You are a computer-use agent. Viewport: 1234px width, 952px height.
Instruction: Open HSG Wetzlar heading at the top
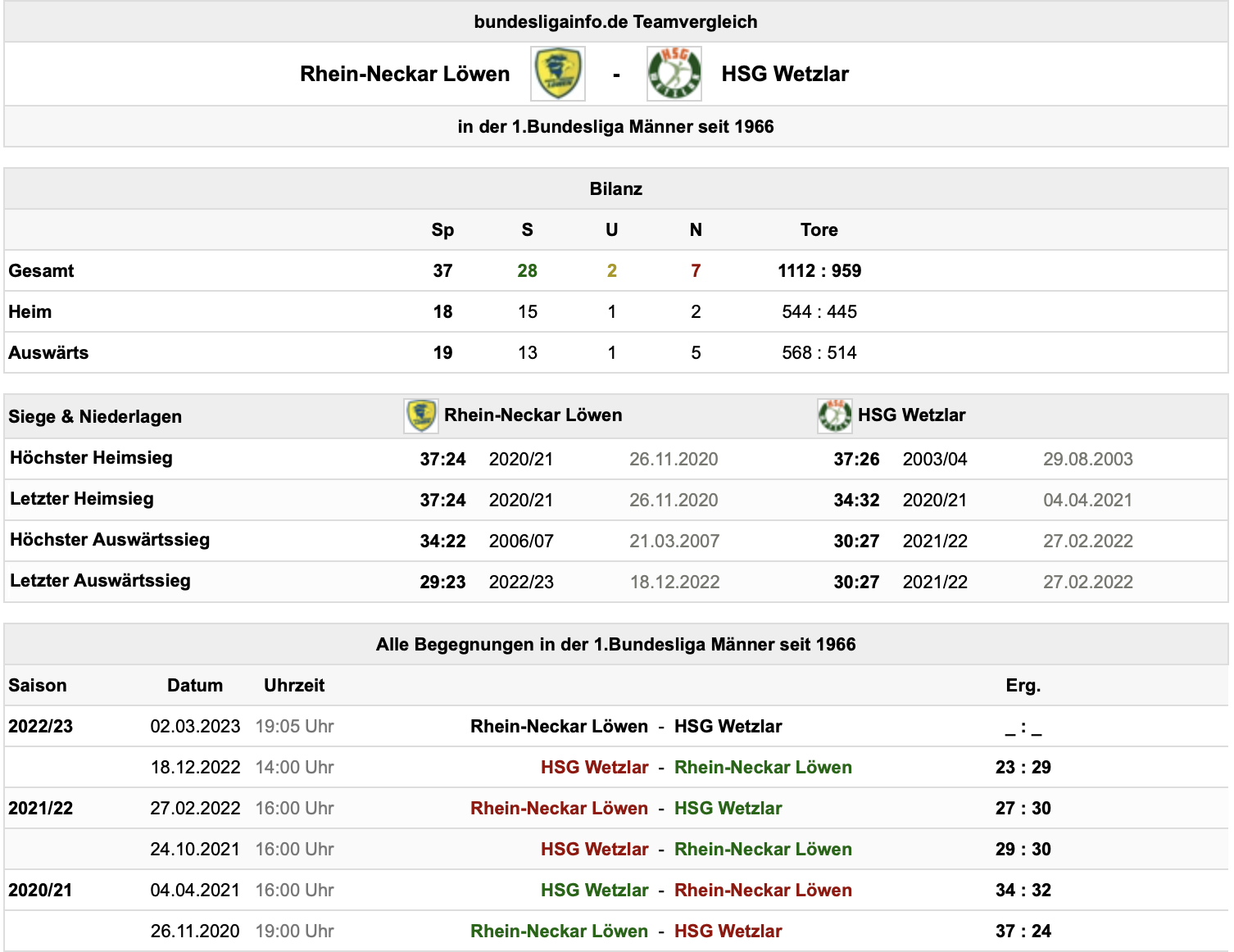click(x=785, y=74)
